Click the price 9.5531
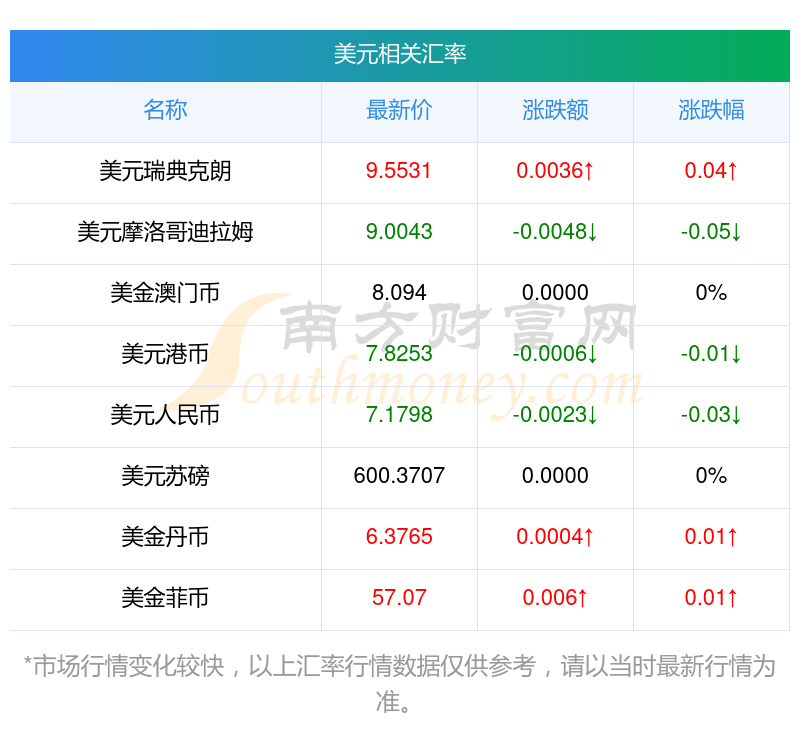The height and width of the screenshot is (733, 800). point(399,171)
